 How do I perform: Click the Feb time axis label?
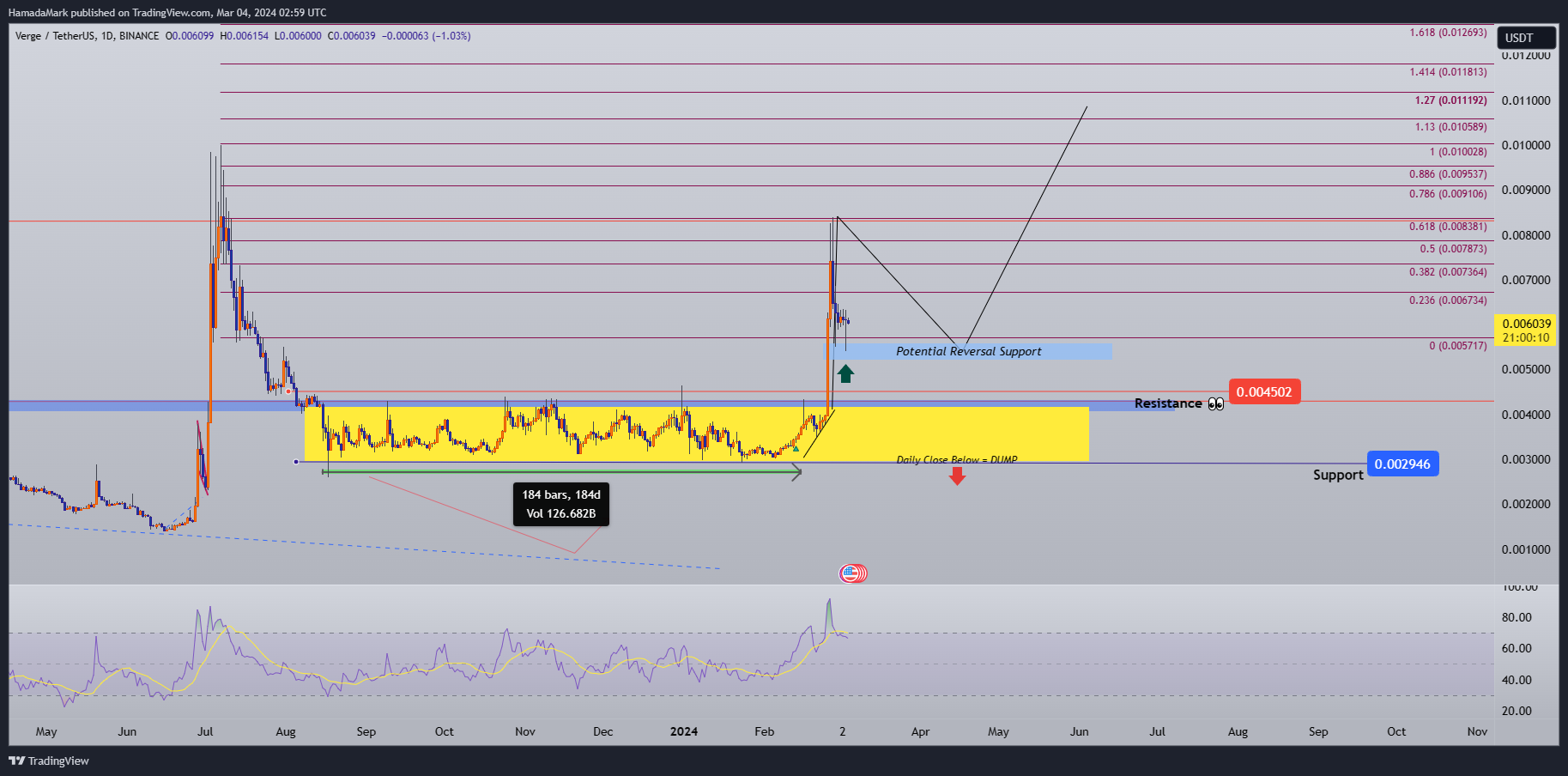[764, 731]
